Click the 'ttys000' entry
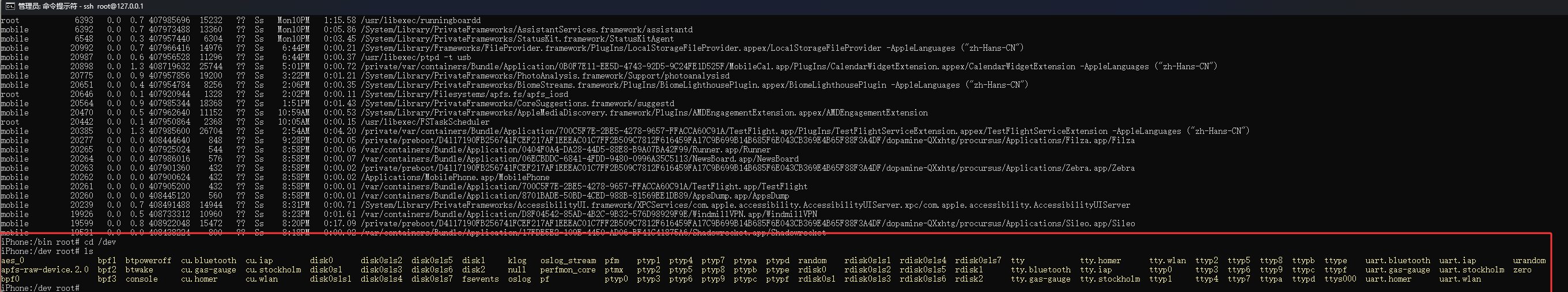Screen dimensions: 1568x292 (1341, 279)
